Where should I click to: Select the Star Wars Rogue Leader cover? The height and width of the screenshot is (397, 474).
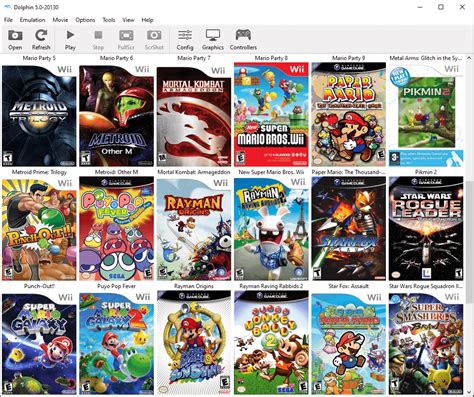coord(426,228)
